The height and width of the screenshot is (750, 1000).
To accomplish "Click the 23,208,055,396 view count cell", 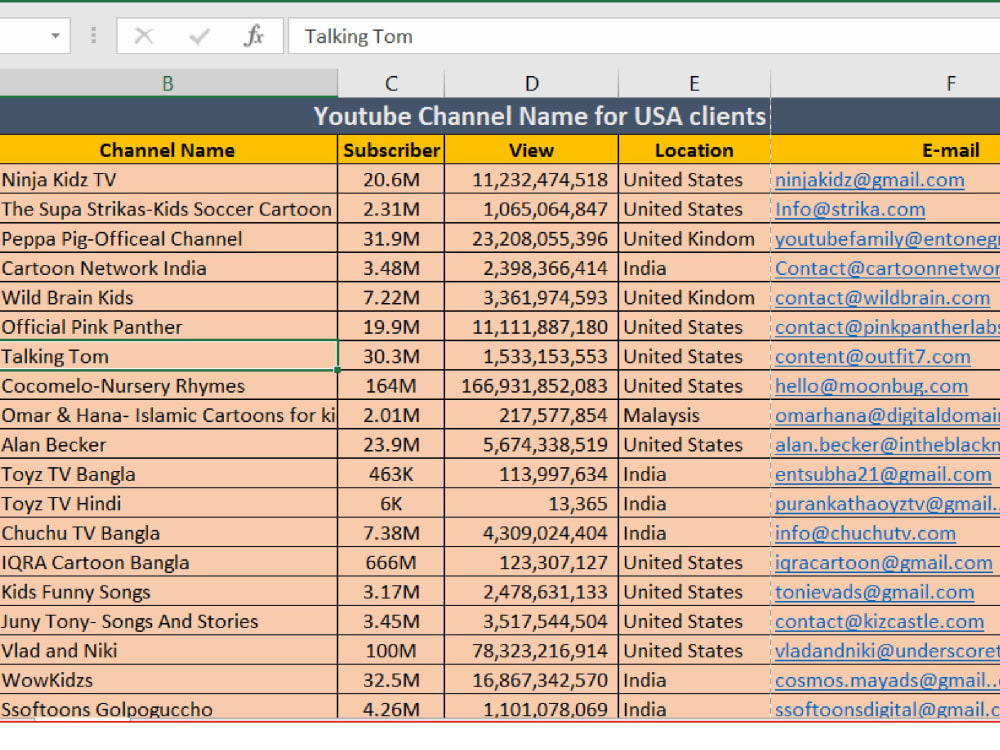I will pyautogui.click(x=531, y=239).
